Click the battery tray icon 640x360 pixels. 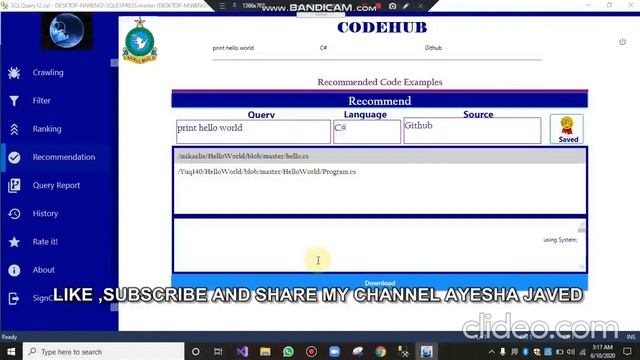pos(560,352)
